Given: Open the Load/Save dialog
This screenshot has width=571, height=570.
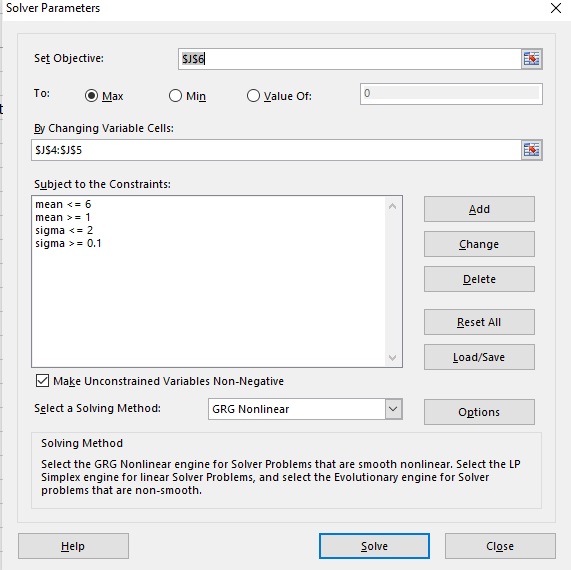Looking at the screenshot, I should coord(479,357).
